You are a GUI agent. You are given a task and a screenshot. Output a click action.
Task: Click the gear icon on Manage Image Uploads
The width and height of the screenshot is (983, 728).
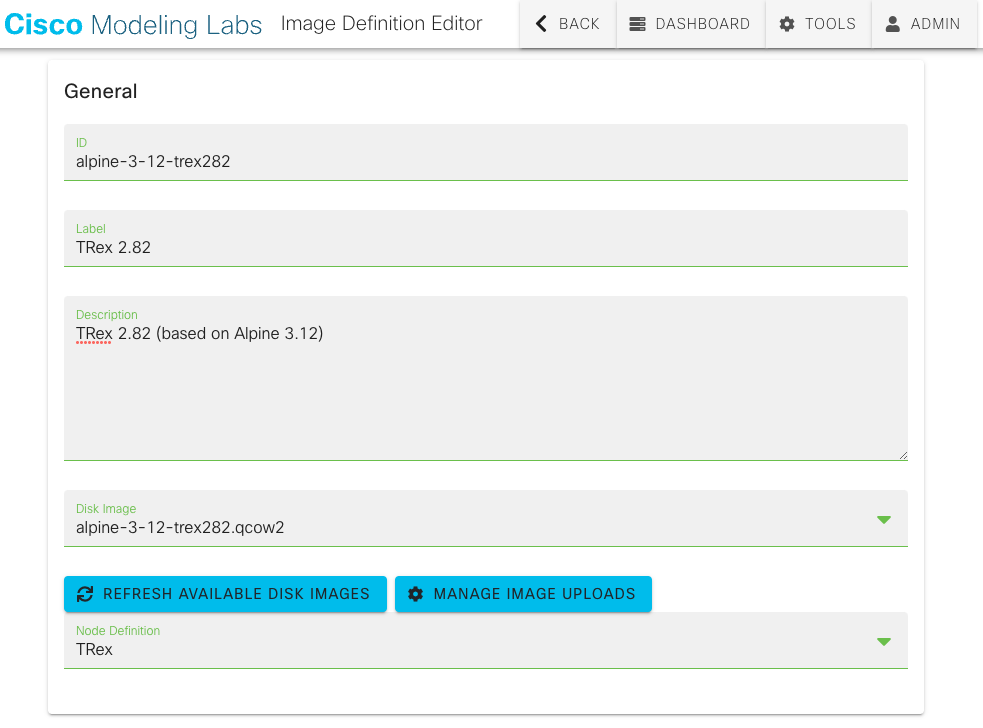click(416, 594)
